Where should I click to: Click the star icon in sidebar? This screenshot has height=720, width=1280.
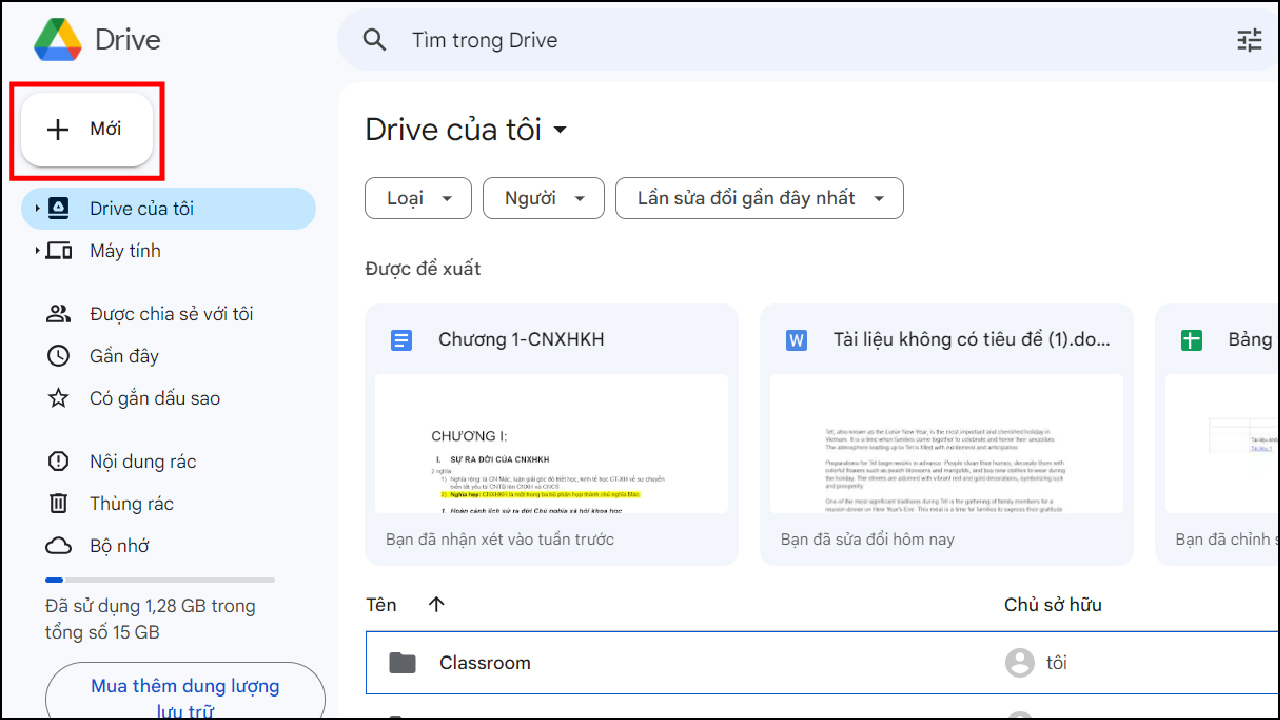[x=59, y=398]
